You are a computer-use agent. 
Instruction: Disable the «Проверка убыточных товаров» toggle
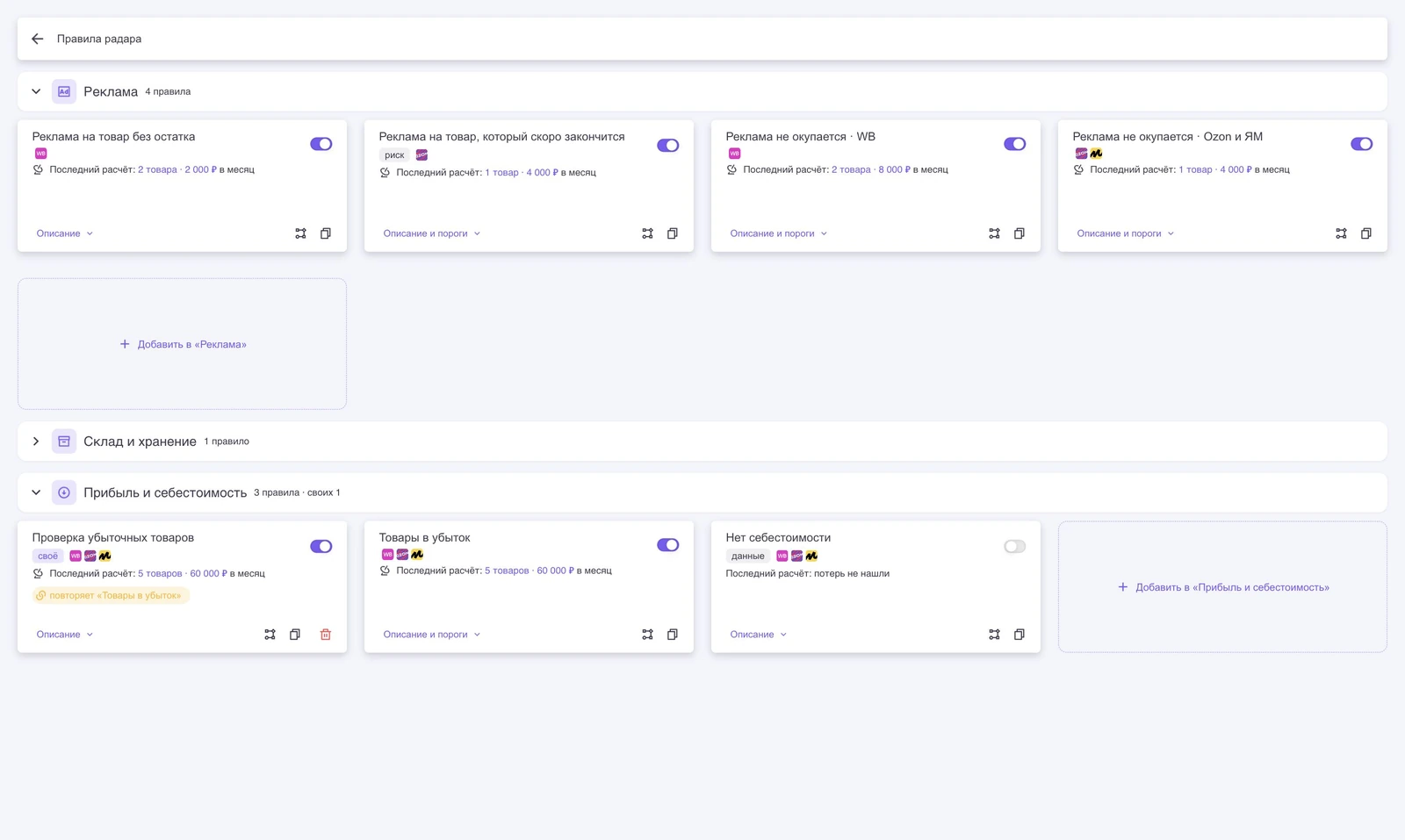(x=321, y=546)
